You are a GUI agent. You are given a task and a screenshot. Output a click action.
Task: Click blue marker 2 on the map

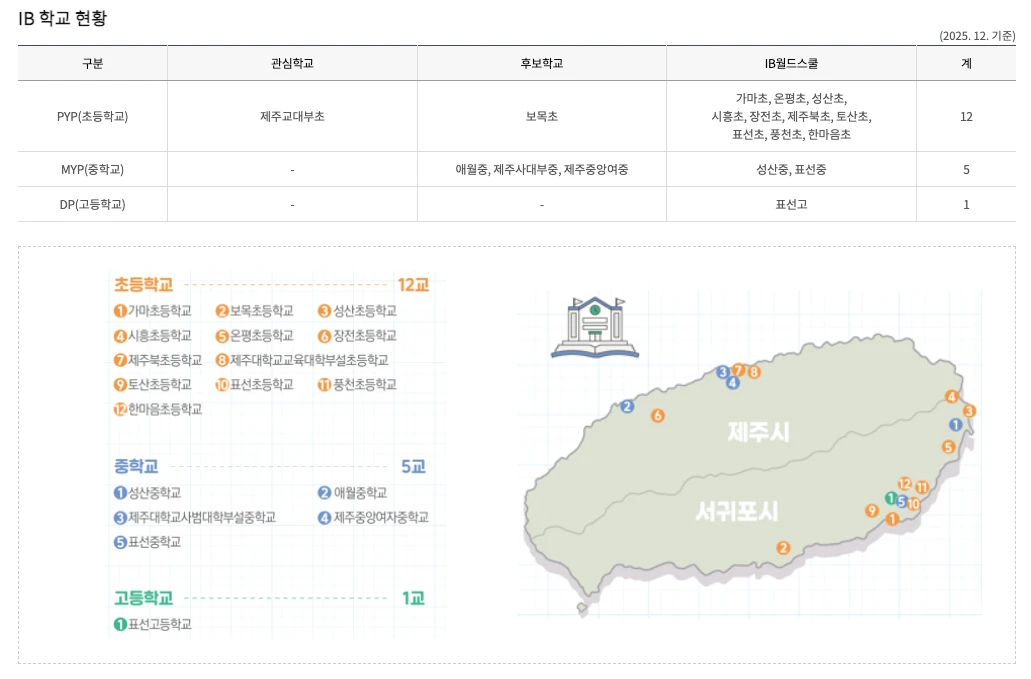click(627, 406)
